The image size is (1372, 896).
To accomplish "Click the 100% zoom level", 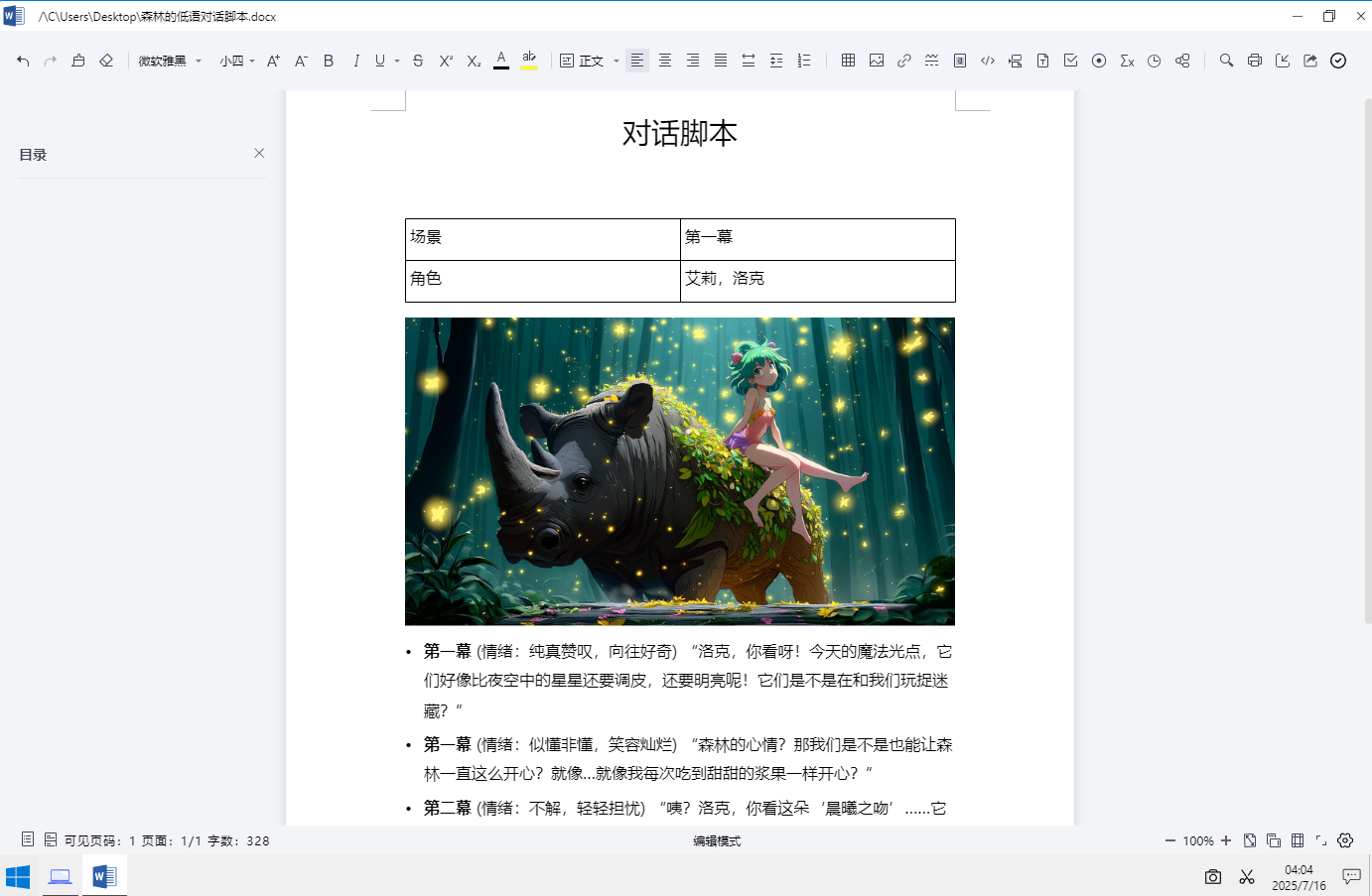I will click(1198, 840).
